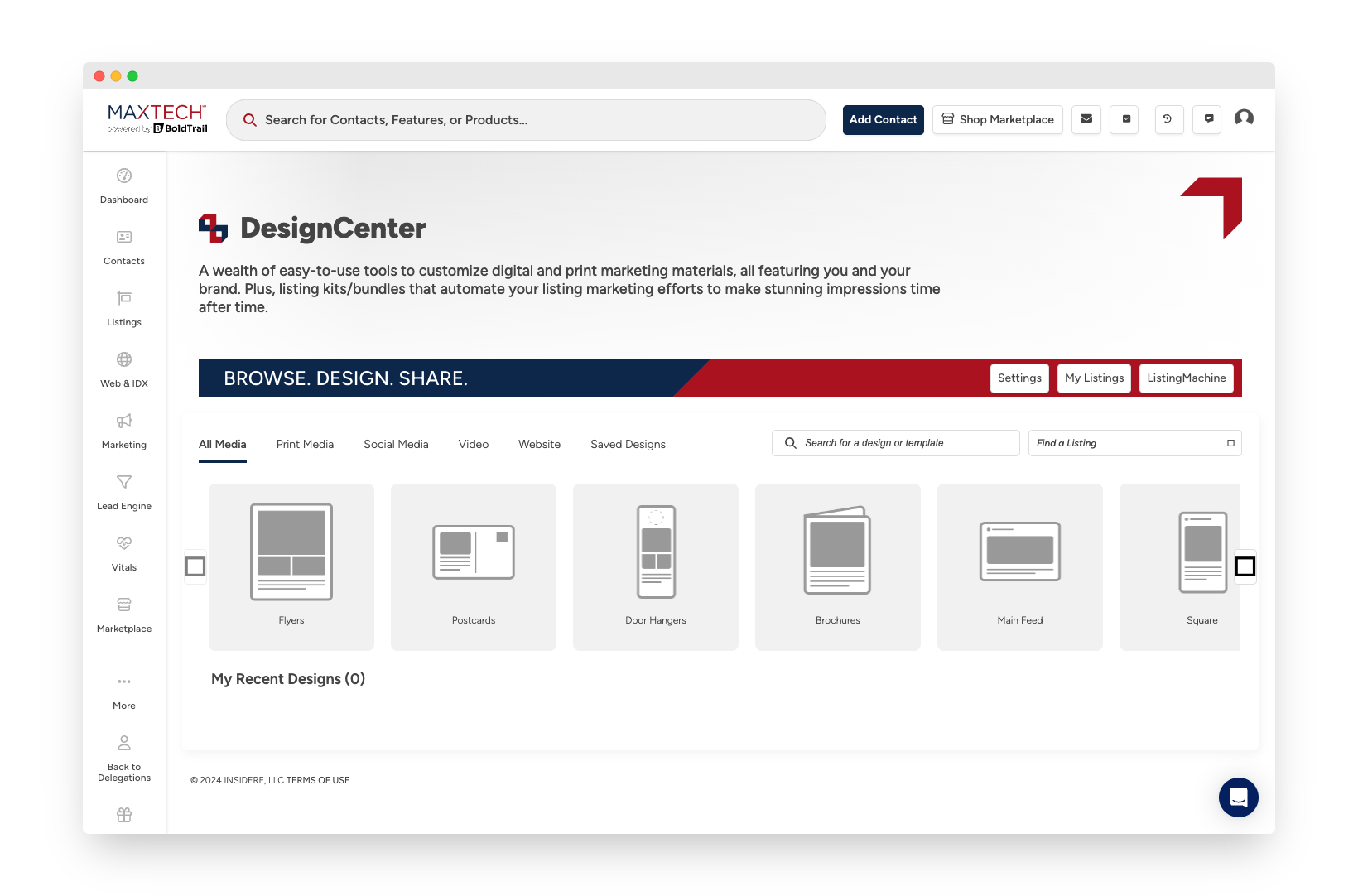Open the Listings section icon
This screenshot has height=896, width=1358.
[x=123, y=308]
